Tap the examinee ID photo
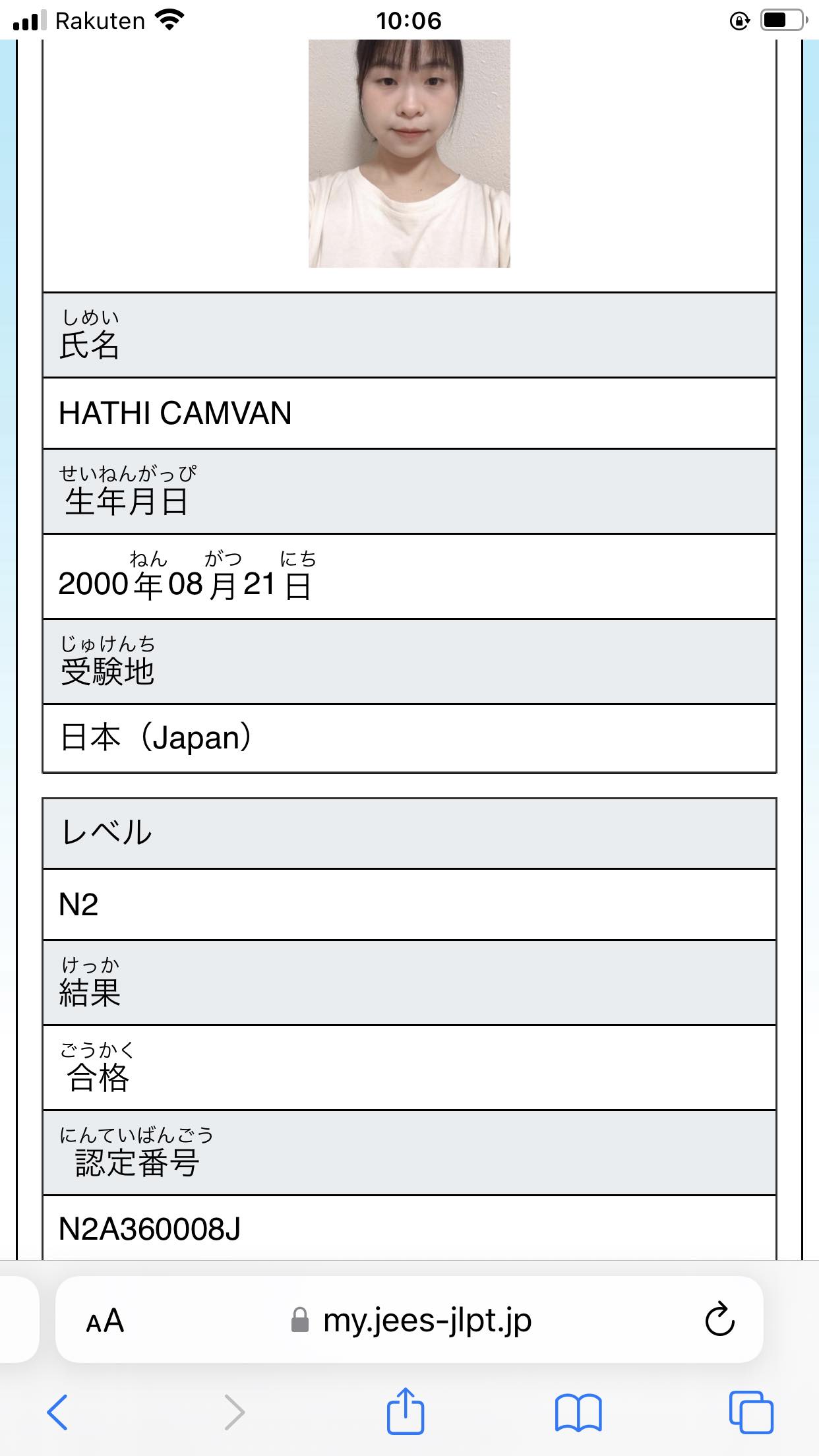This screenshot has height=1456, width=819. 409,153
